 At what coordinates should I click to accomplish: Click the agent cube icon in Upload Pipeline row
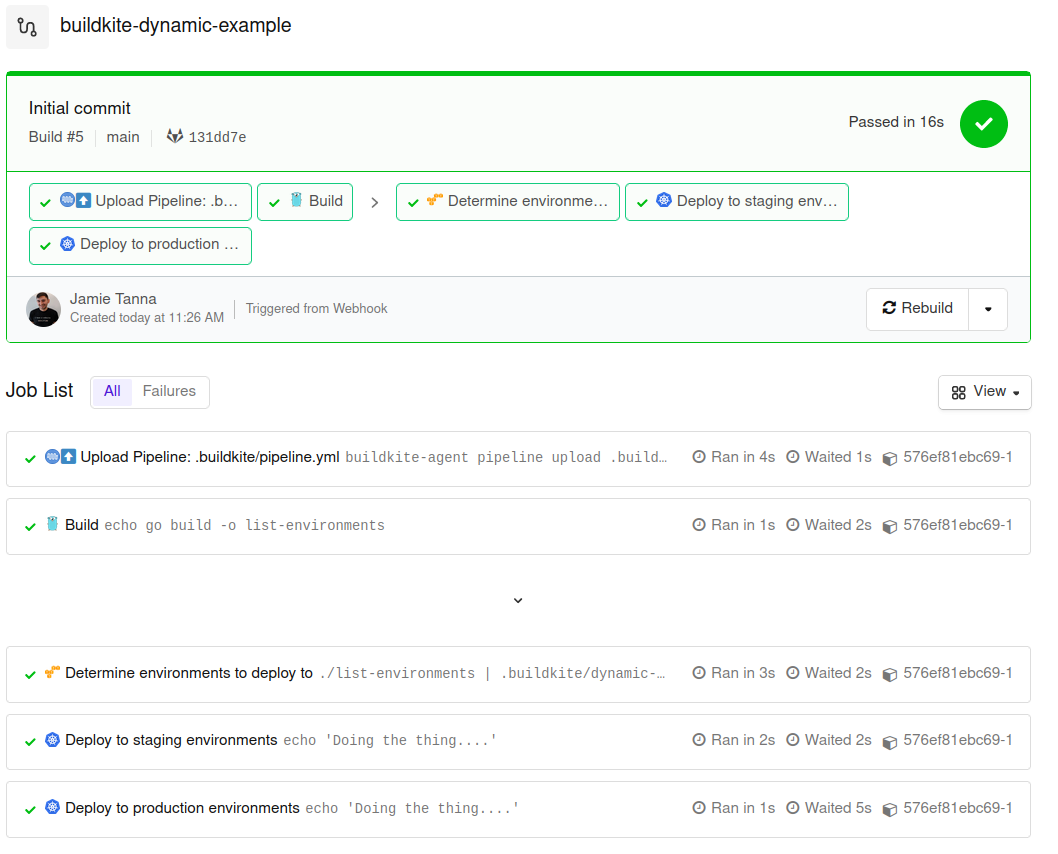point(890,459)
